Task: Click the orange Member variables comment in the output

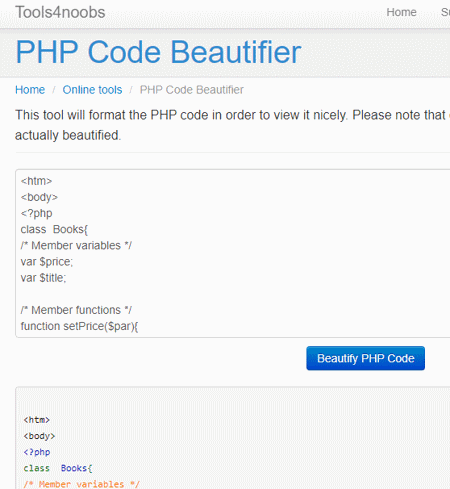Action: [82, 484]
